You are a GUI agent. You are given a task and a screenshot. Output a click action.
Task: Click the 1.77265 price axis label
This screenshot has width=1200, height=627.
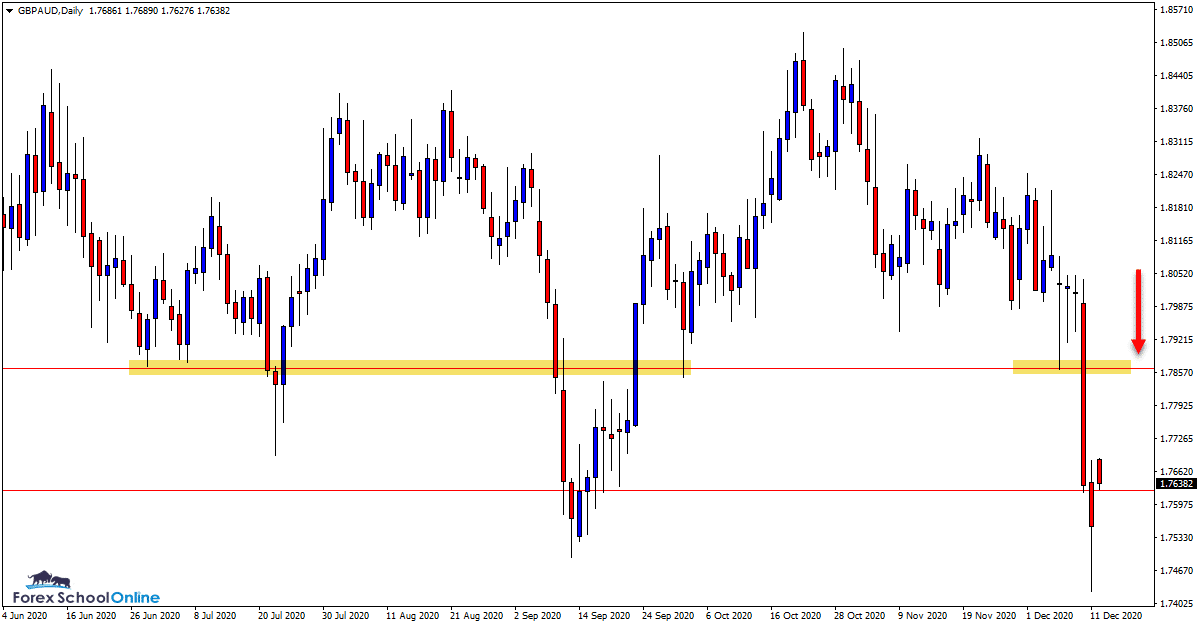click(x=1177, y=439)
